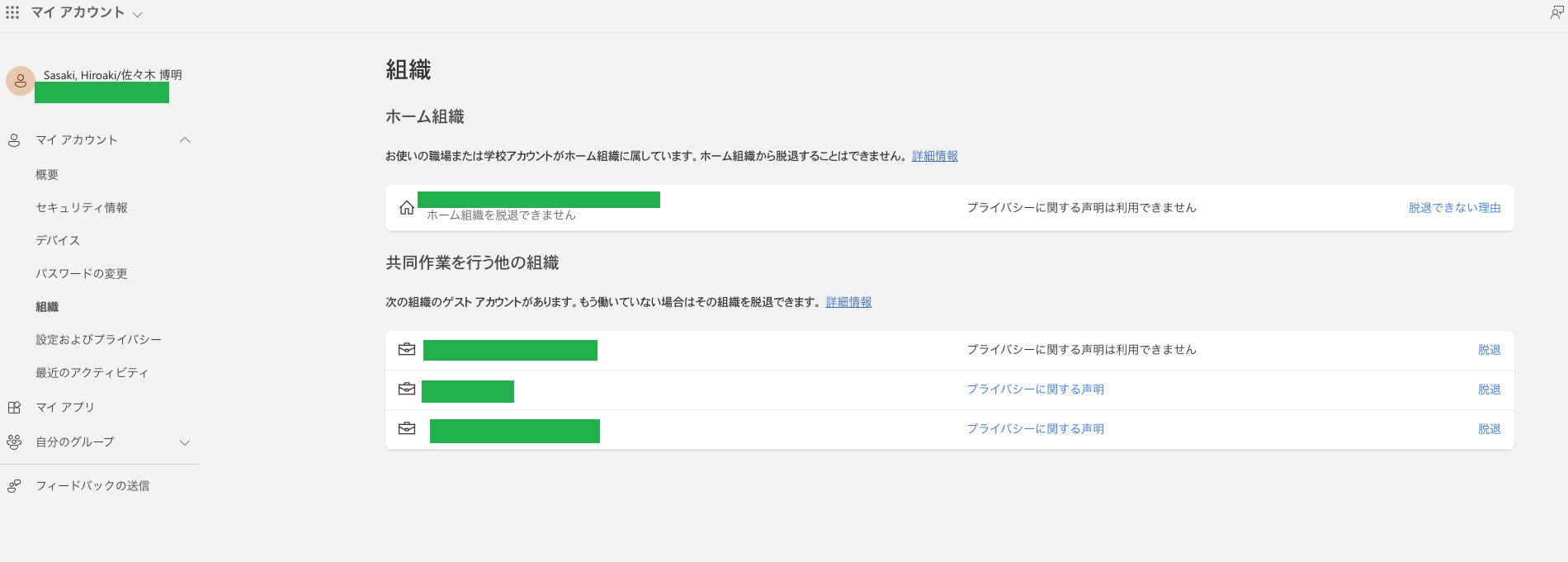
Task: Click 脱退 on the first guest organization
Action: point(1490,349)
